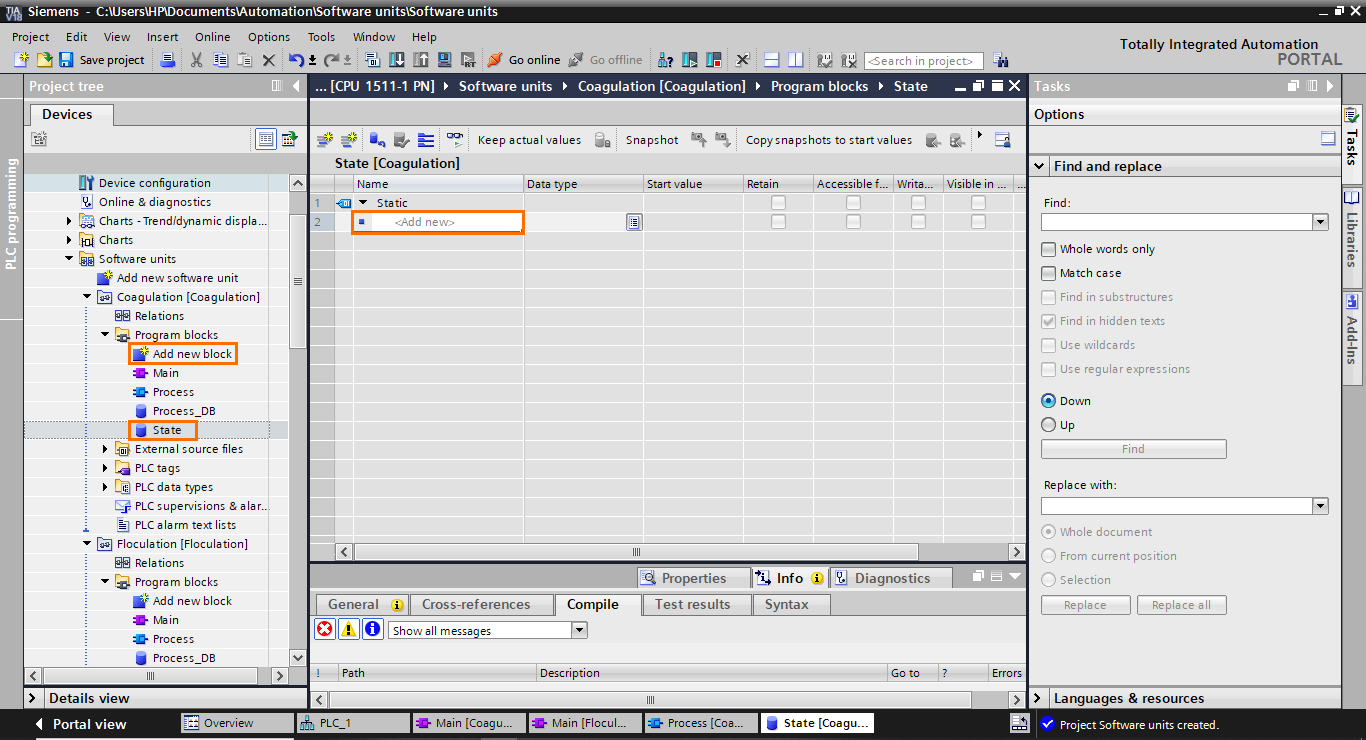Collapse the Software units tree node

pos(68,258)
